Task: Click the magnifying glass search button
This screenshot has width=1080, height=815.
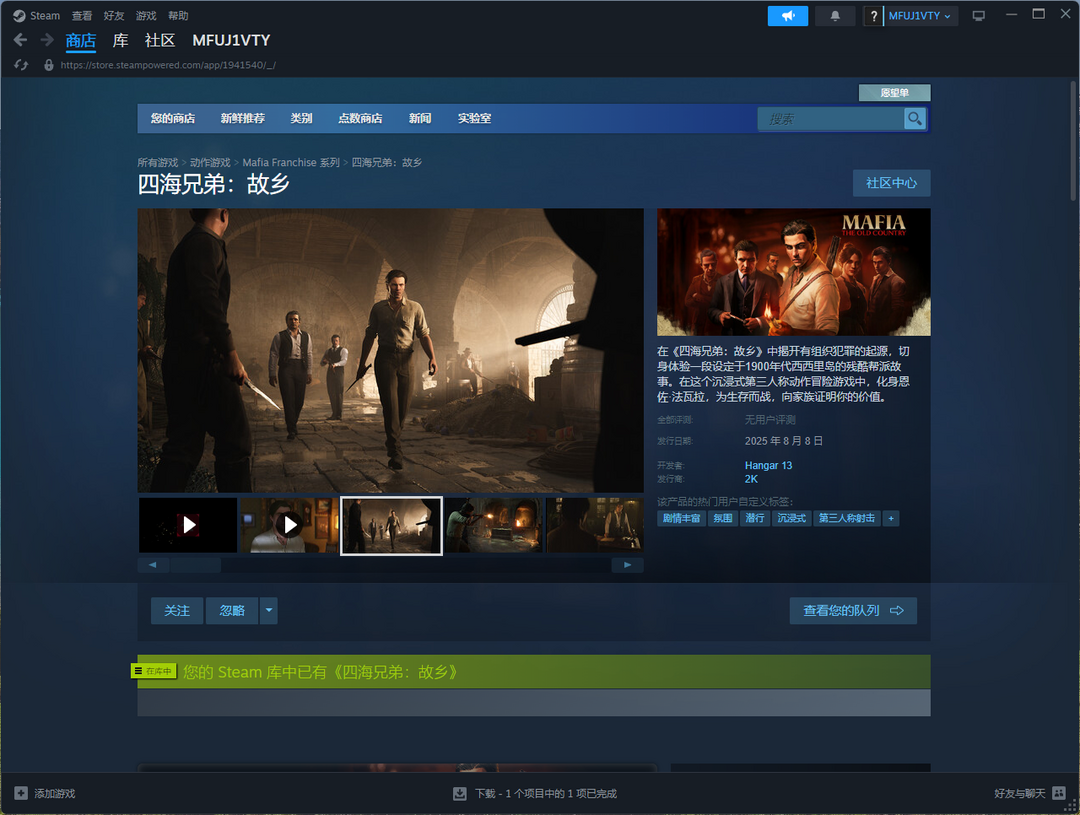Action: tap(915, 118)
